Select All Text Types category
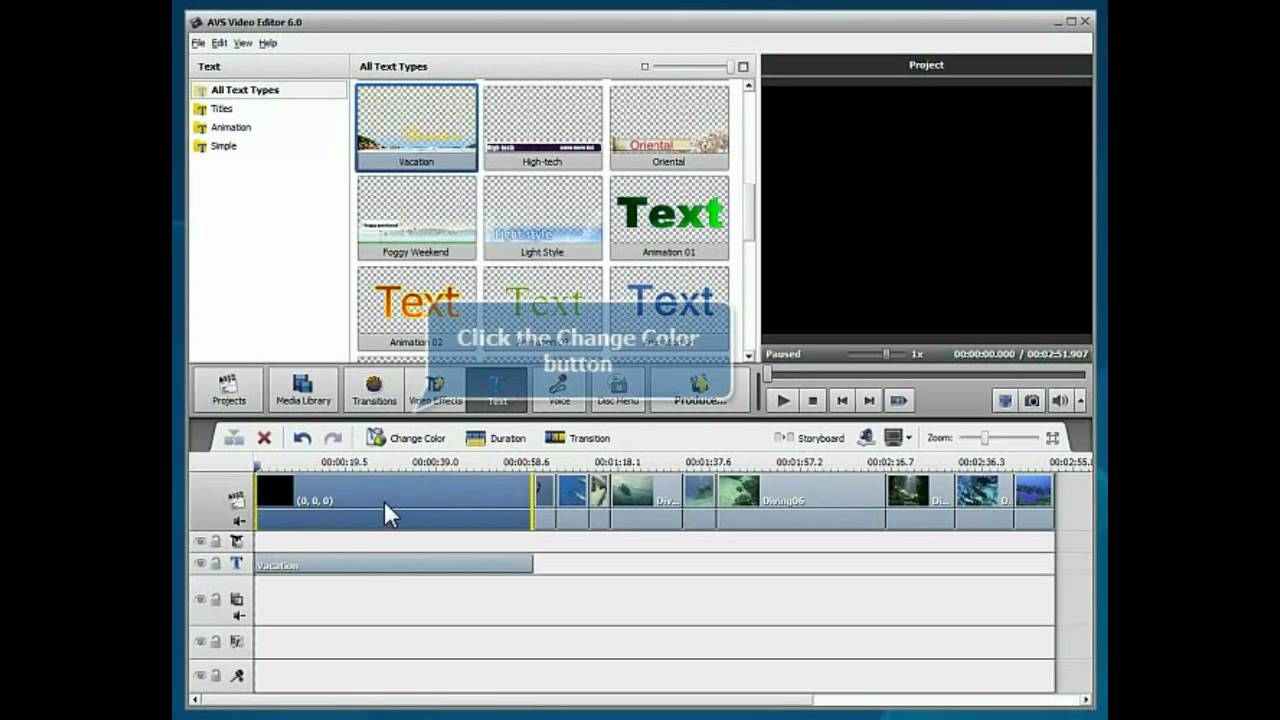Screen dimensions: 1280x720 268,90
